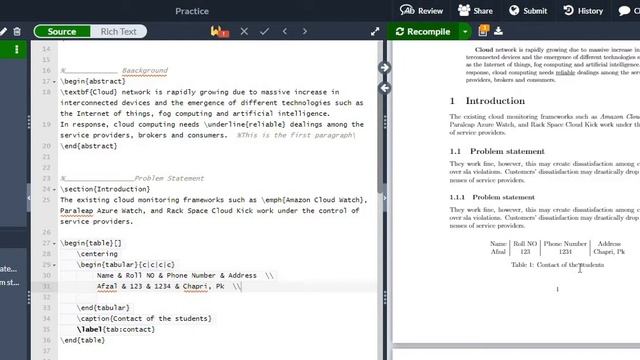Open project History
Screen dimensions: 640x360
pos(583,11)
